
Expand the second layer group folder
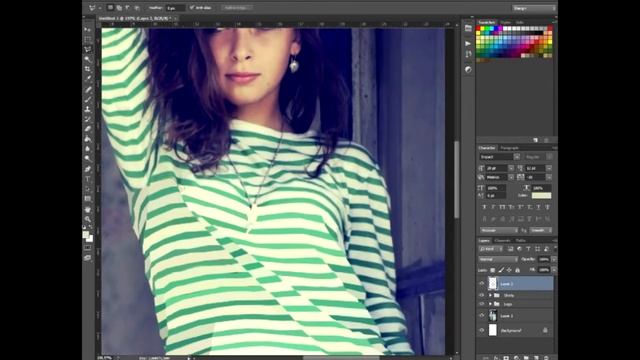click(490, 304)
